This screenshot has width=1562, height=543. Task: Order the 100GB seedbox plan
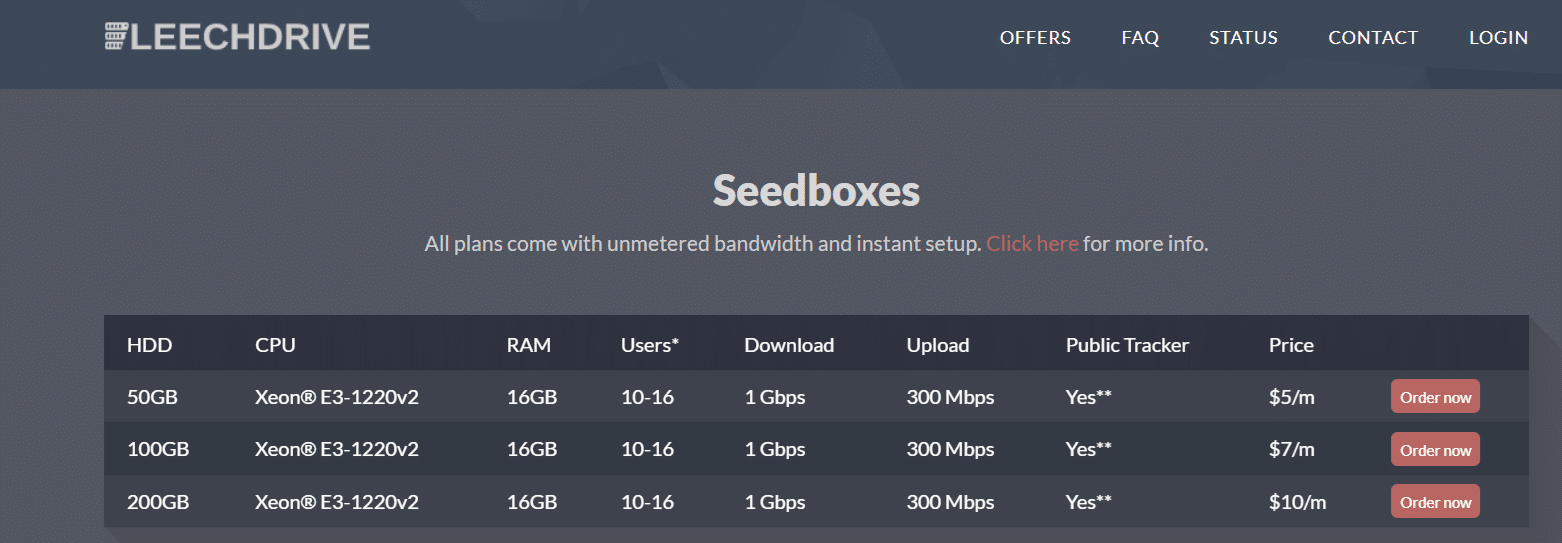coord(1435,450)
